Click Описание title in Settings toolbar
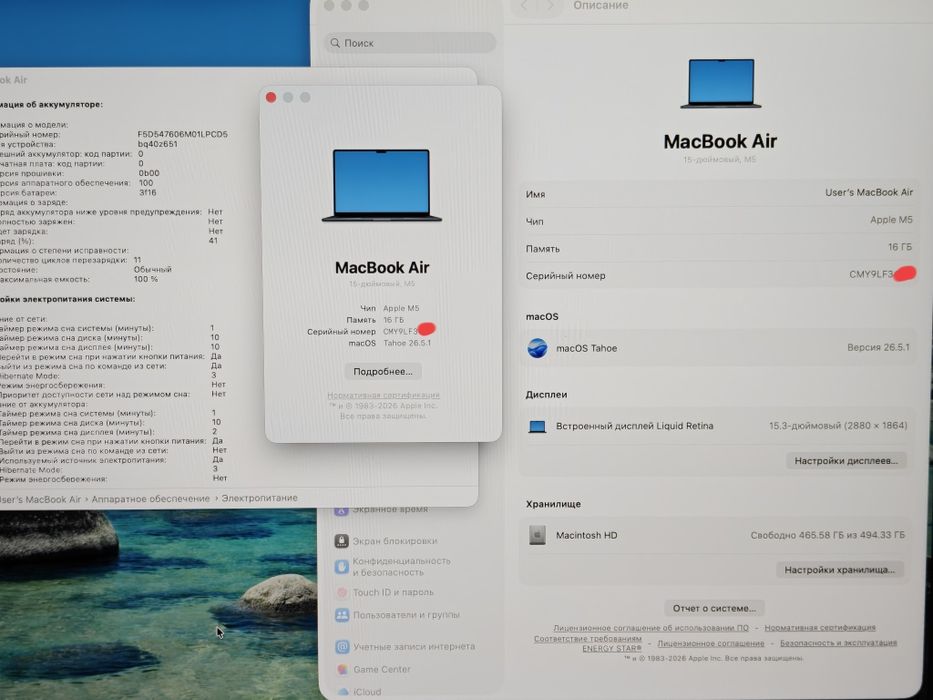Screen dimensions: 933x700 point(600,5)
